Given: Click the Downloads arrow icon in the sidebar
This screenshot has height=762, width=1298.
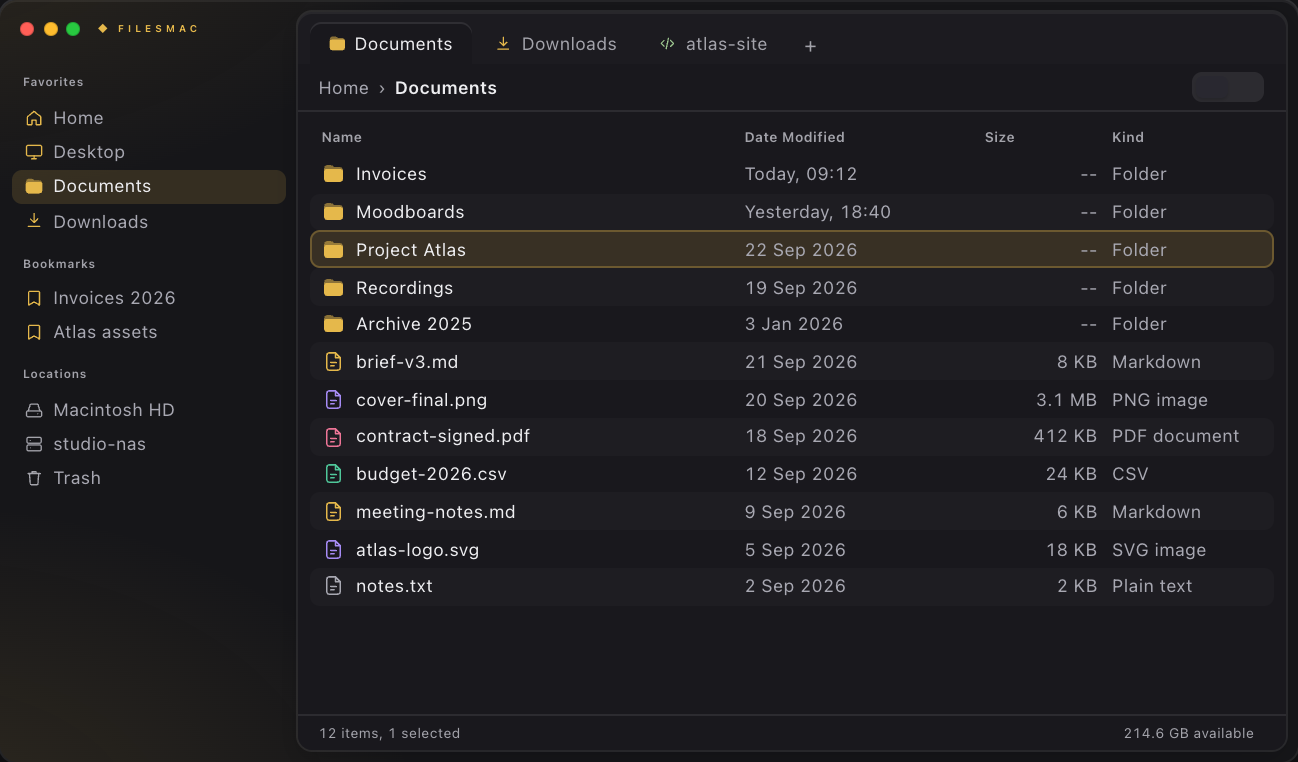Looking at the screenshot, I should click(x=34, y=222).
